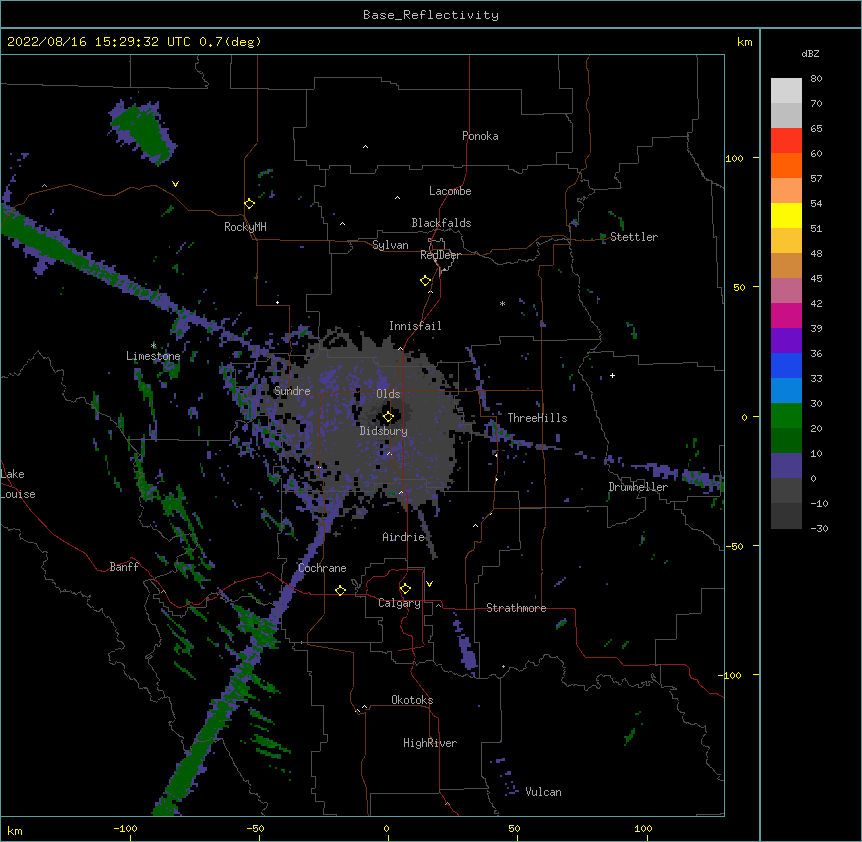The height and width of the screenshot is (842, 862).
Task: Select the radar site diamond between Olds and Didsbury
Action: [388, 417]
